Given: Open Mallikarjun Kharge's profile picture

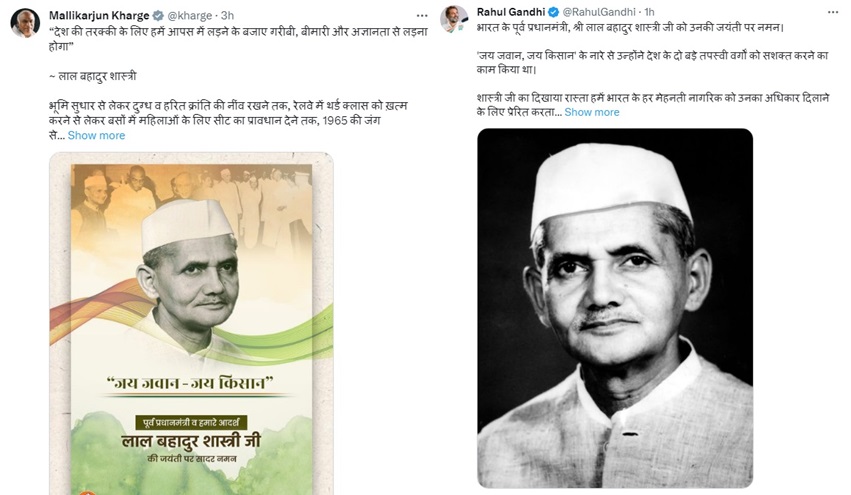Looking at the screenshot, I should [25, 24].
